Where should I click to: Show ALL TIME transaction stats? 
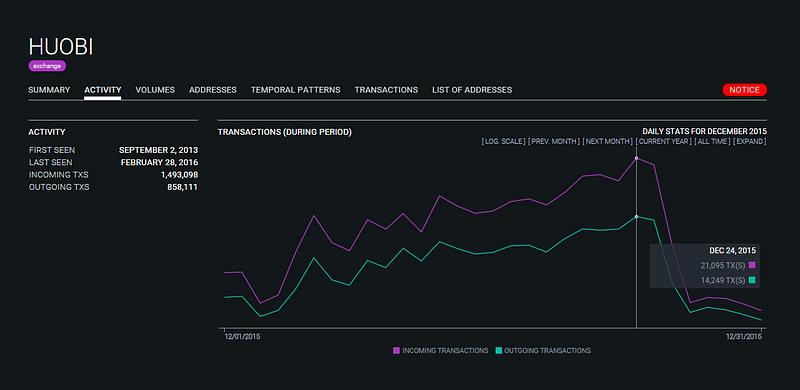pos(712,141)
